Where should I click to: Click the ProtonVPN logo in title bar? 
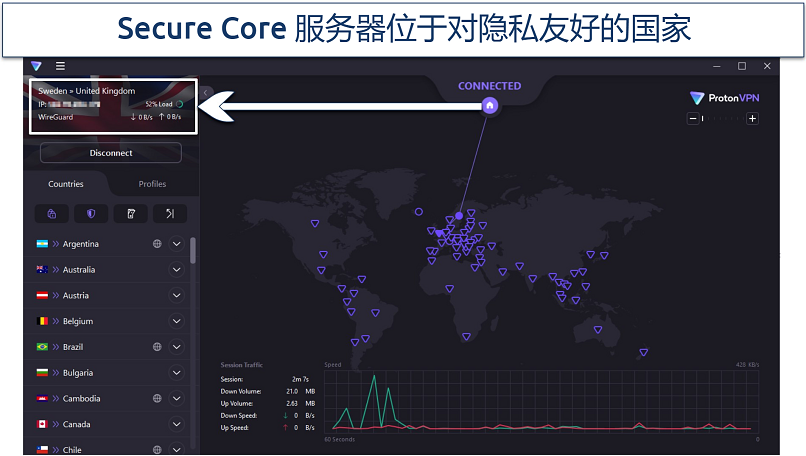point(37,66)
